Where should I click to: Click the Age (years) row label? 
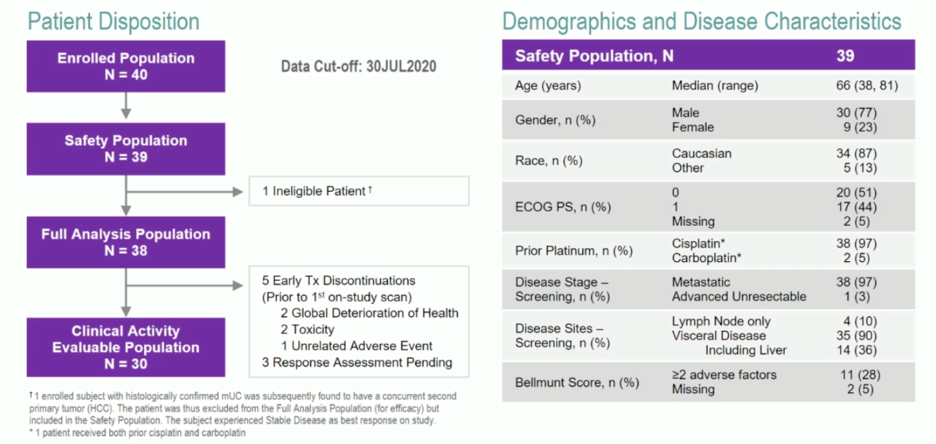(548, 86)
